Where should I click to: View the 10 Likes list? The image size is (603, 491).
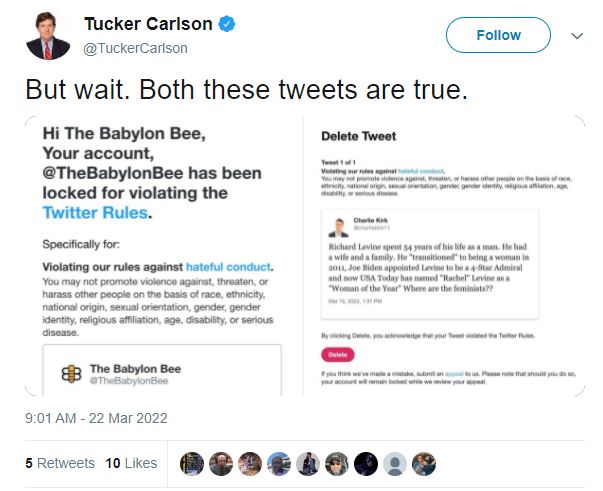pos(132,463)
